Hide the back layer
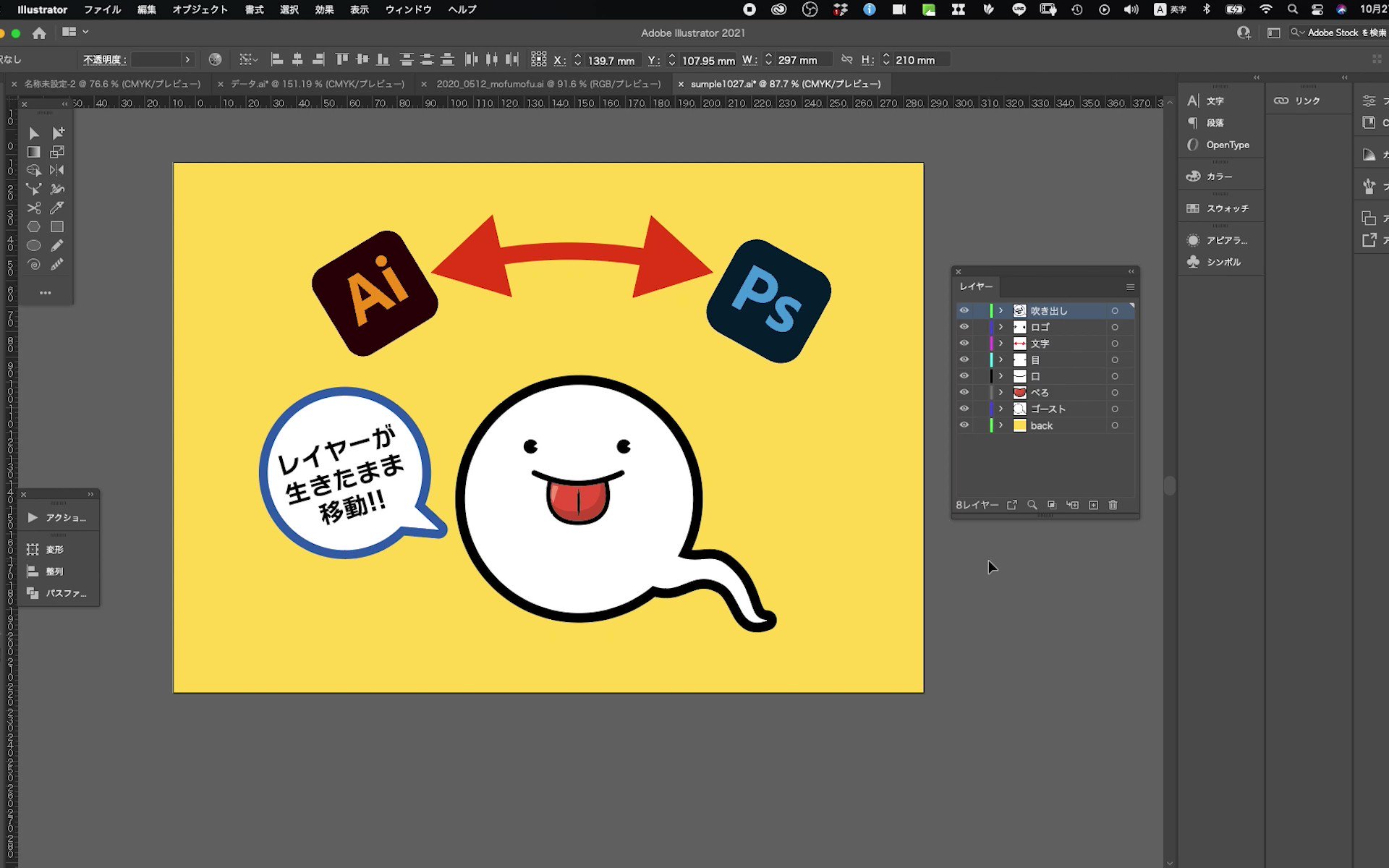This screenshot has height=868, width=1389. (x=964, y=425)
